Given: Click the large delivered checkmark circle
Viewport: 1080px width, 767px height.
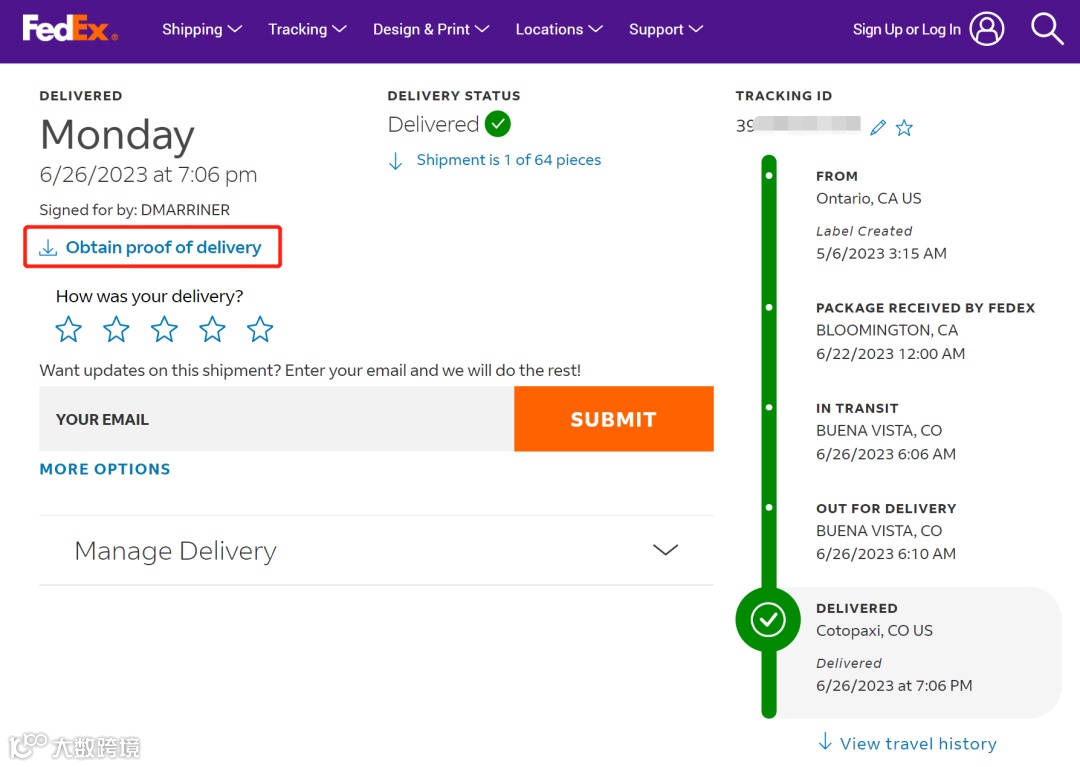Looking at the screenshot, I should pos(767,619).
